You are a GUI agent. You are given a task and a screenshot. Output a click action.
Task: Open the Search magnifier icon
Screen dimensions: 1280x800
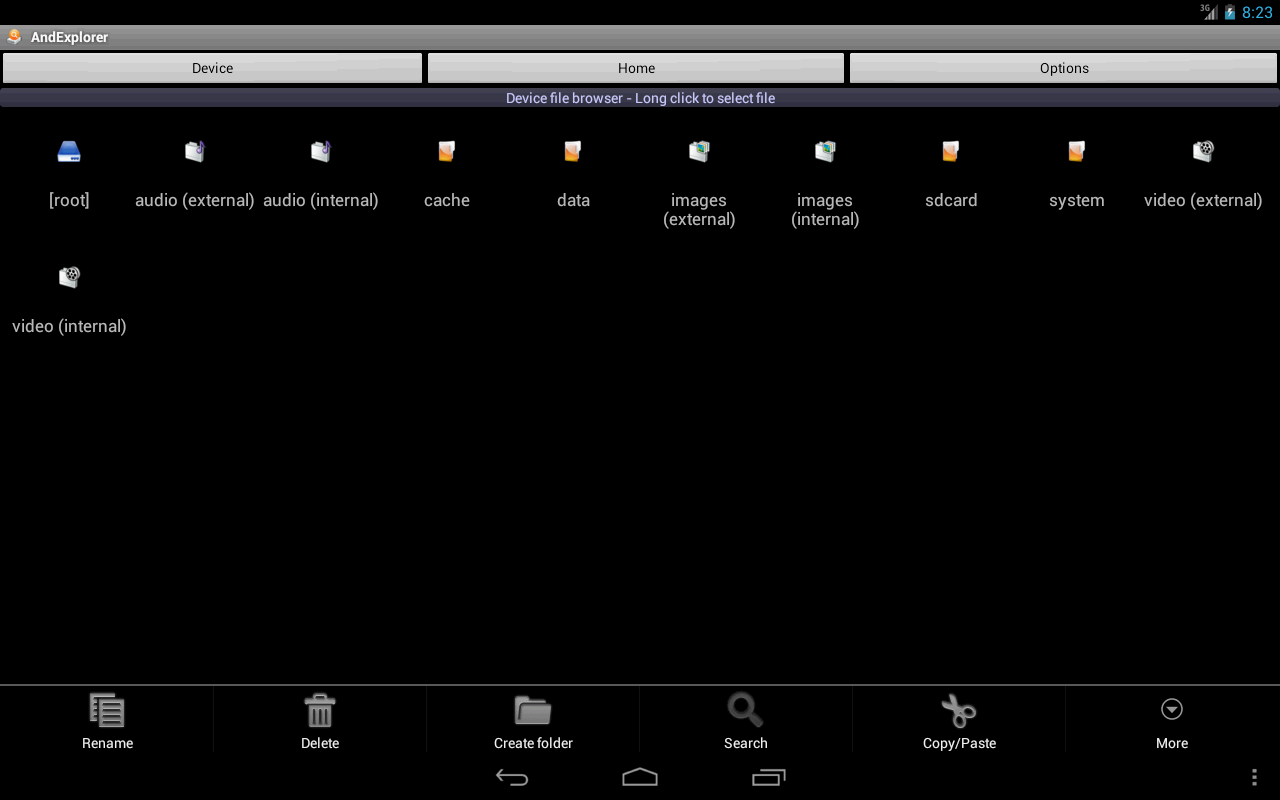(746, 710)
